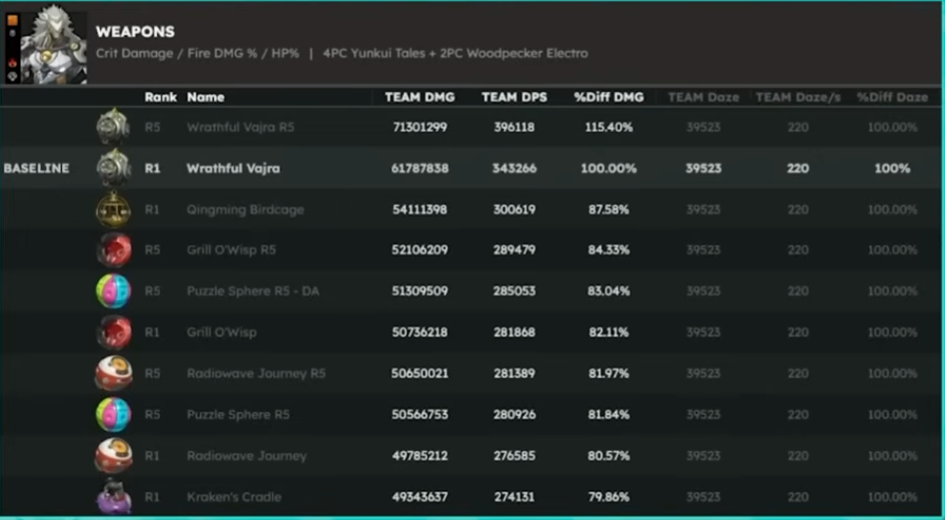Screen dimensions: 945x520
Task: Click the Grill O'Wisp R5 weapon icon
Action: (x=113, y=249)
